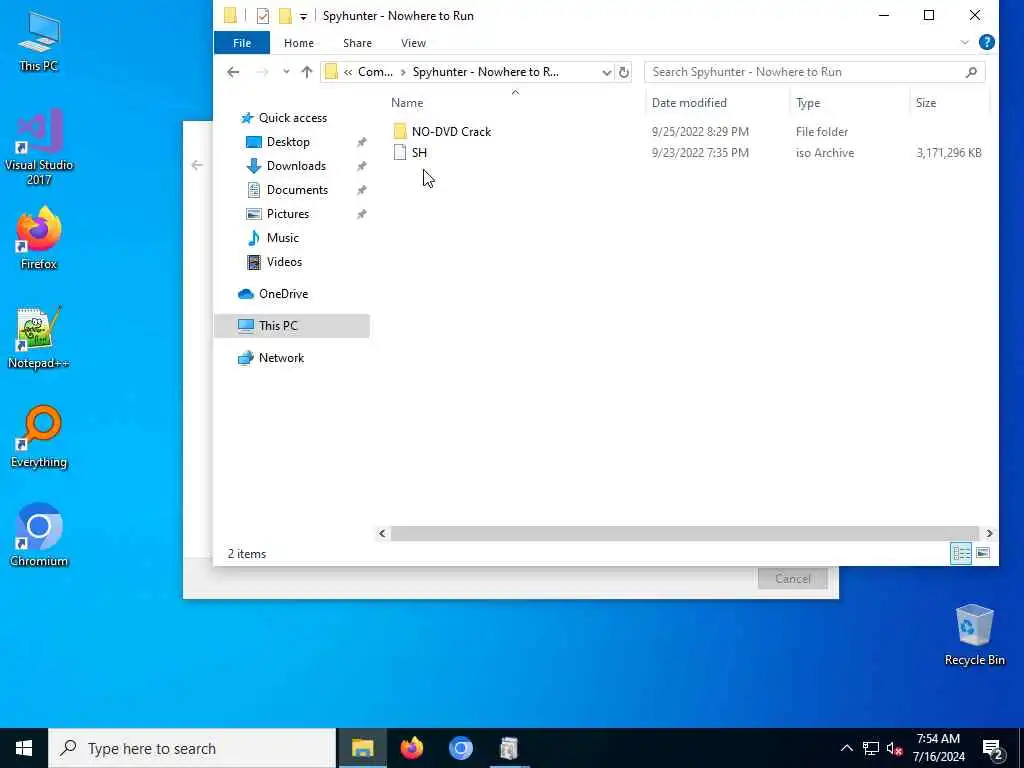This screenshot has width=1024, height=768.
Task: Click the installer app icon in taskbar
Action: coord(509,748)
